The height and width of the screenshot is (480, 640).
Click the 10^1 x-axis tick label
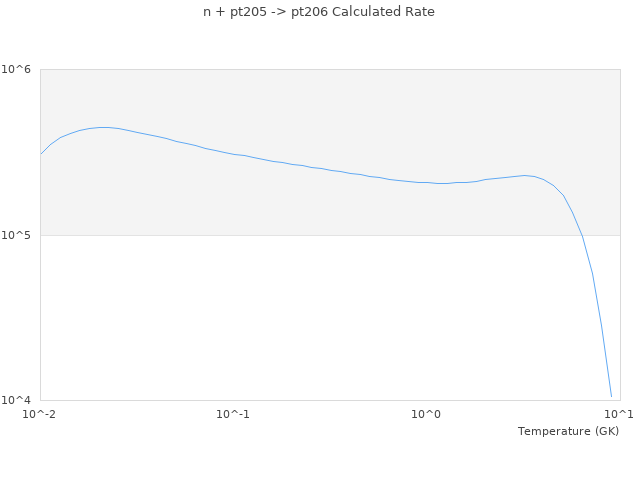620,414
